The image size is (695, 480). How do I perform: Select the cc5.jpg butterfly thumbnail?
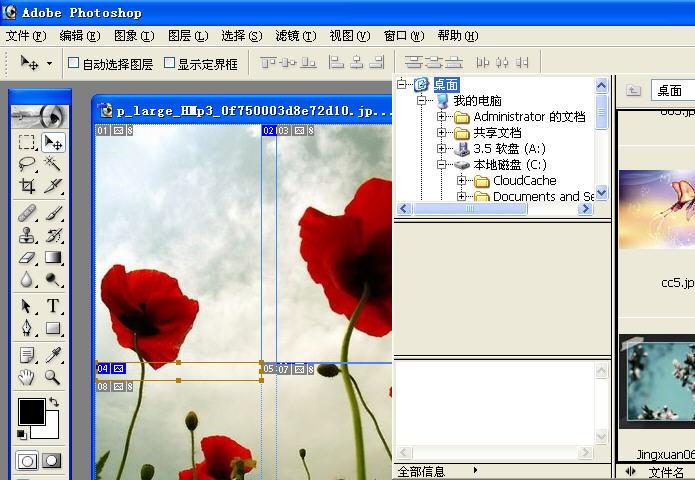coord(657,209)
